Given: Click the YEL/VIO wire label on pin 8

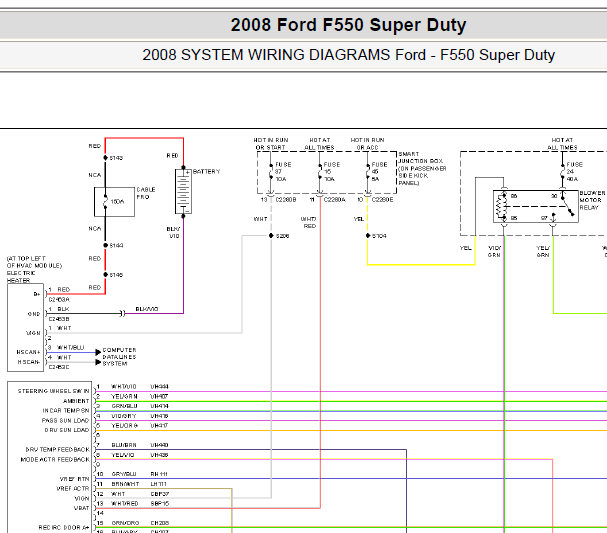Looking at the screenshot, I should [x=123, y=455].
